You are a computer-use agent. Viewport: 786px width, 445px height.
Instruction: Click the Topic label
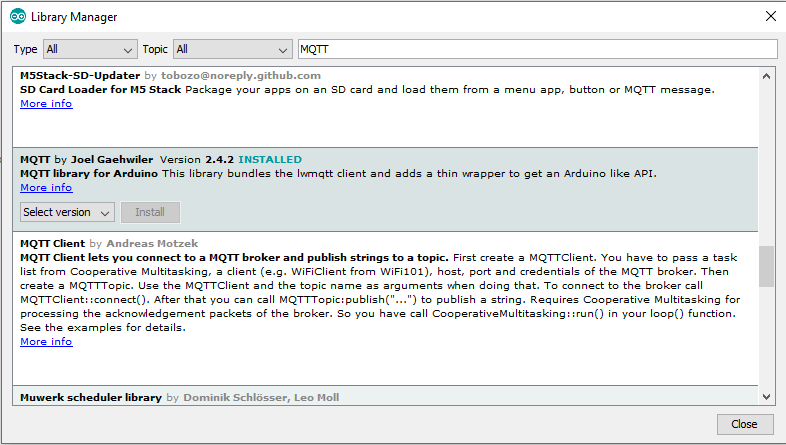(155, 49)
